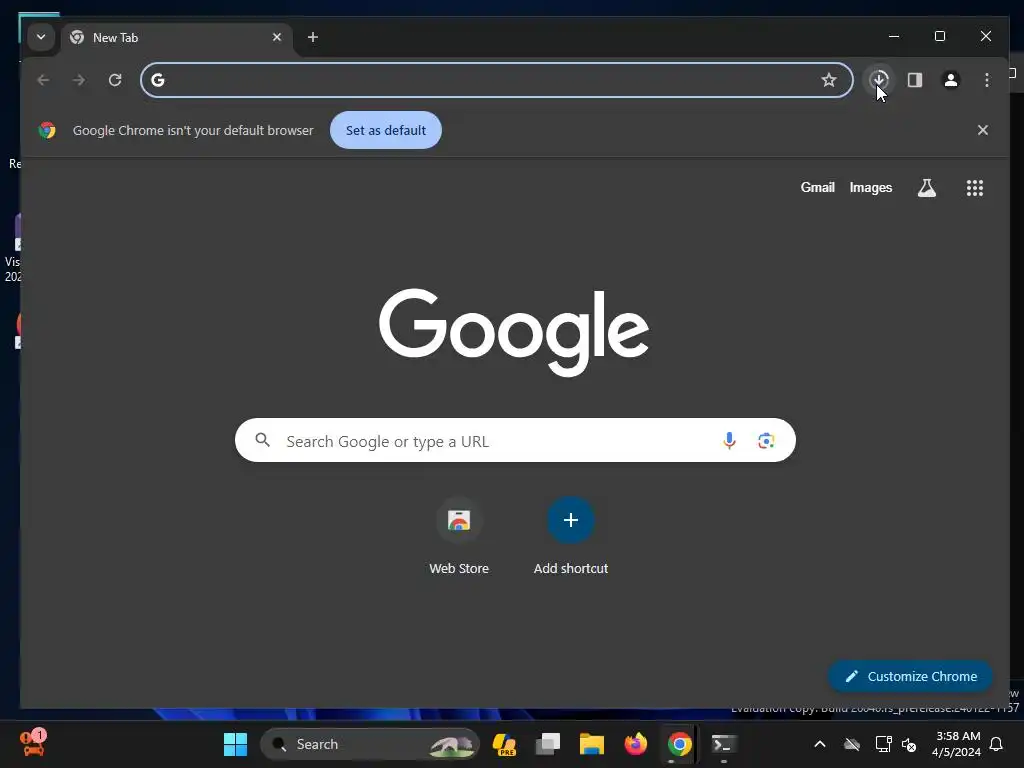Open the Chrome downloads icon

879,80
